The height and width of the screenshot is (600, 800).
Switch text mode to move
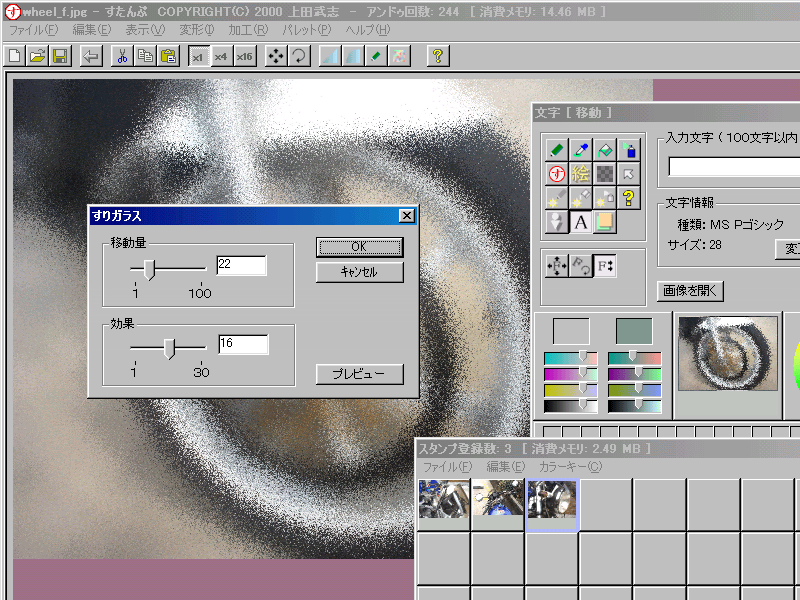pyautogui.click(x=557, y=266)
